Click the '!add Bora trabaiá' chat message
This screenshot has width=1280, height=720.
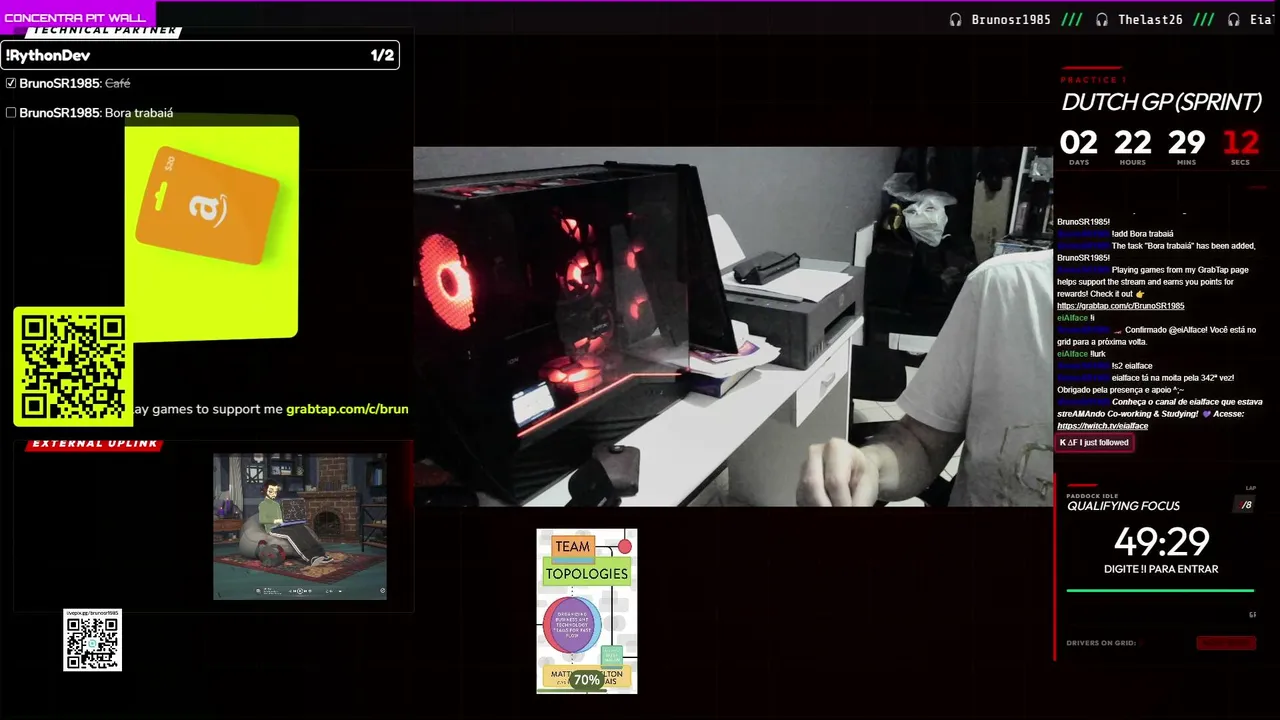pos(1142,234)
